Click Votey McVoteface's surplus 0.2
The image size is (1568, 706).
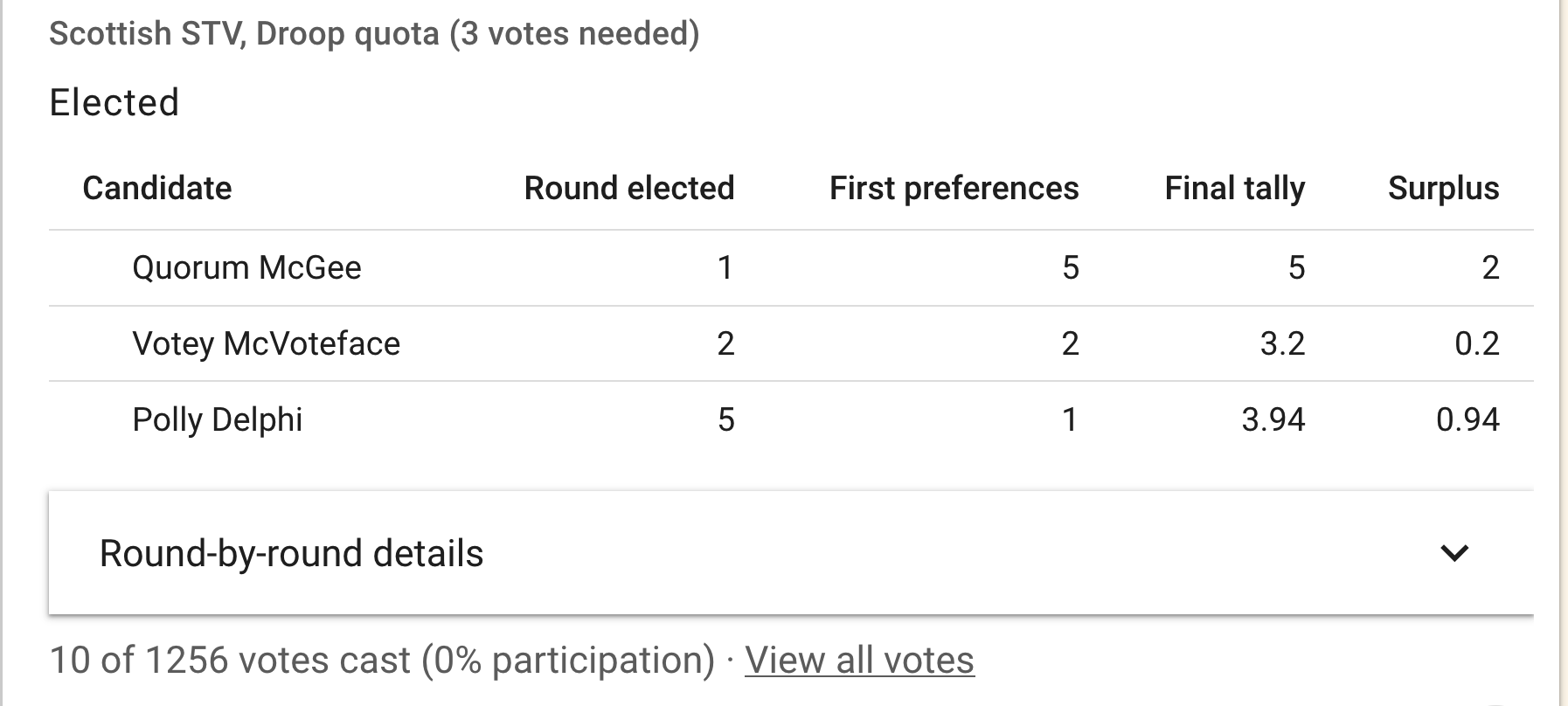[1477, 343]
